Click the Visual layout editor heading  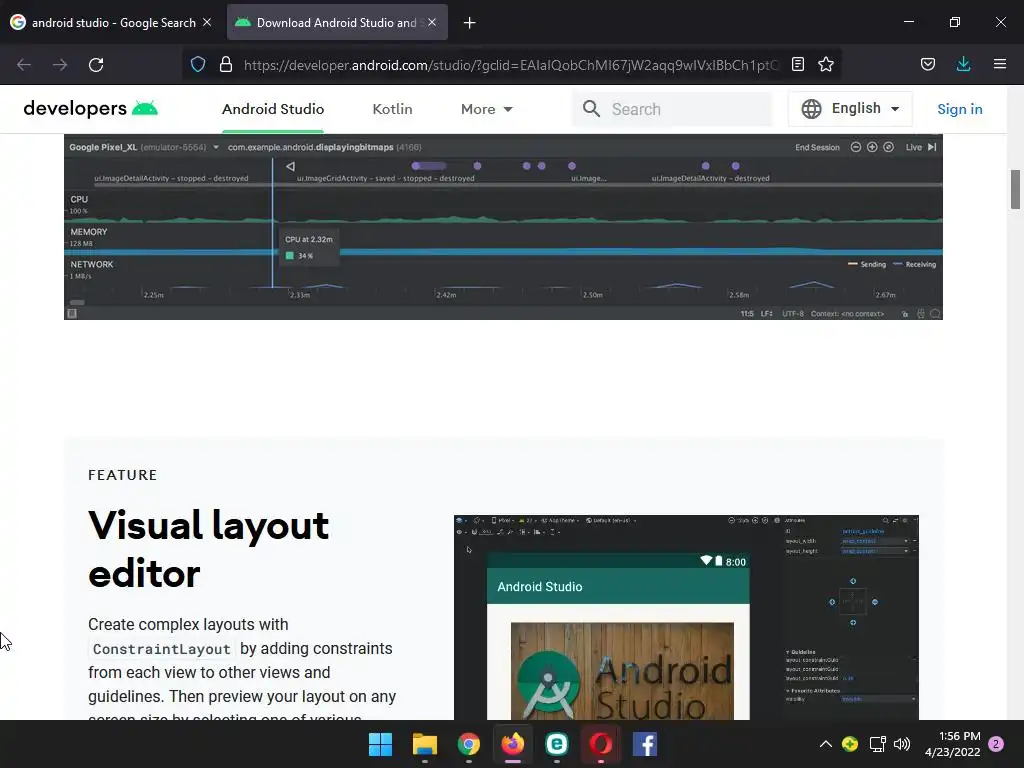pos(209,549)
